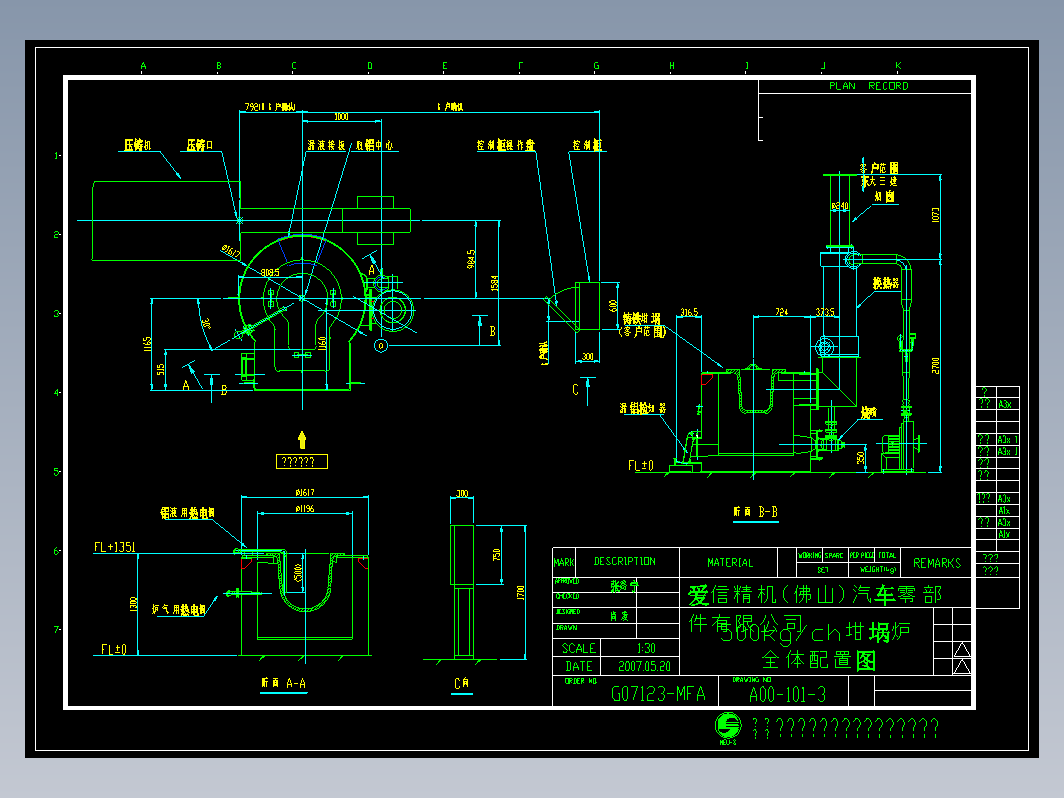Select the yellow ?????? text box
The height and width of the screenshot is (798, 1064).
pyautogui.click(x=302, y=462)
